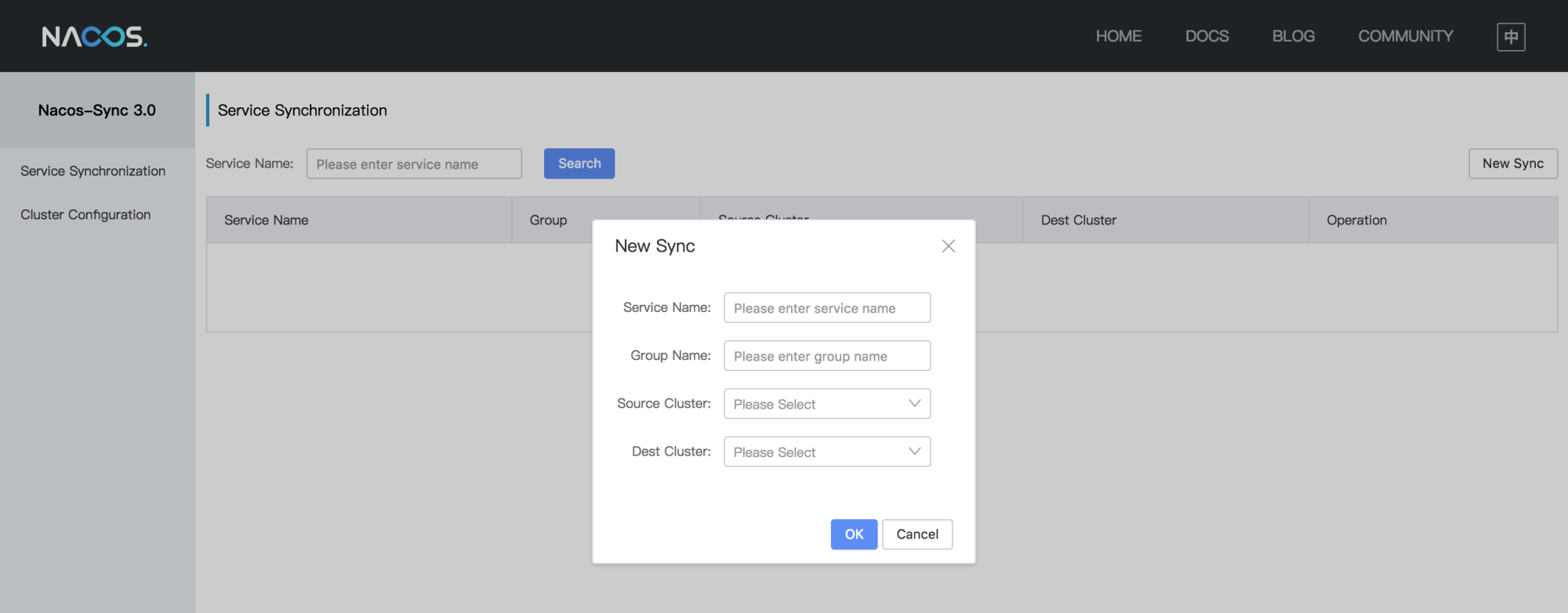Confirm dialog with OK button
This screenshot has height=613, width=1568.
pos(854,534)
